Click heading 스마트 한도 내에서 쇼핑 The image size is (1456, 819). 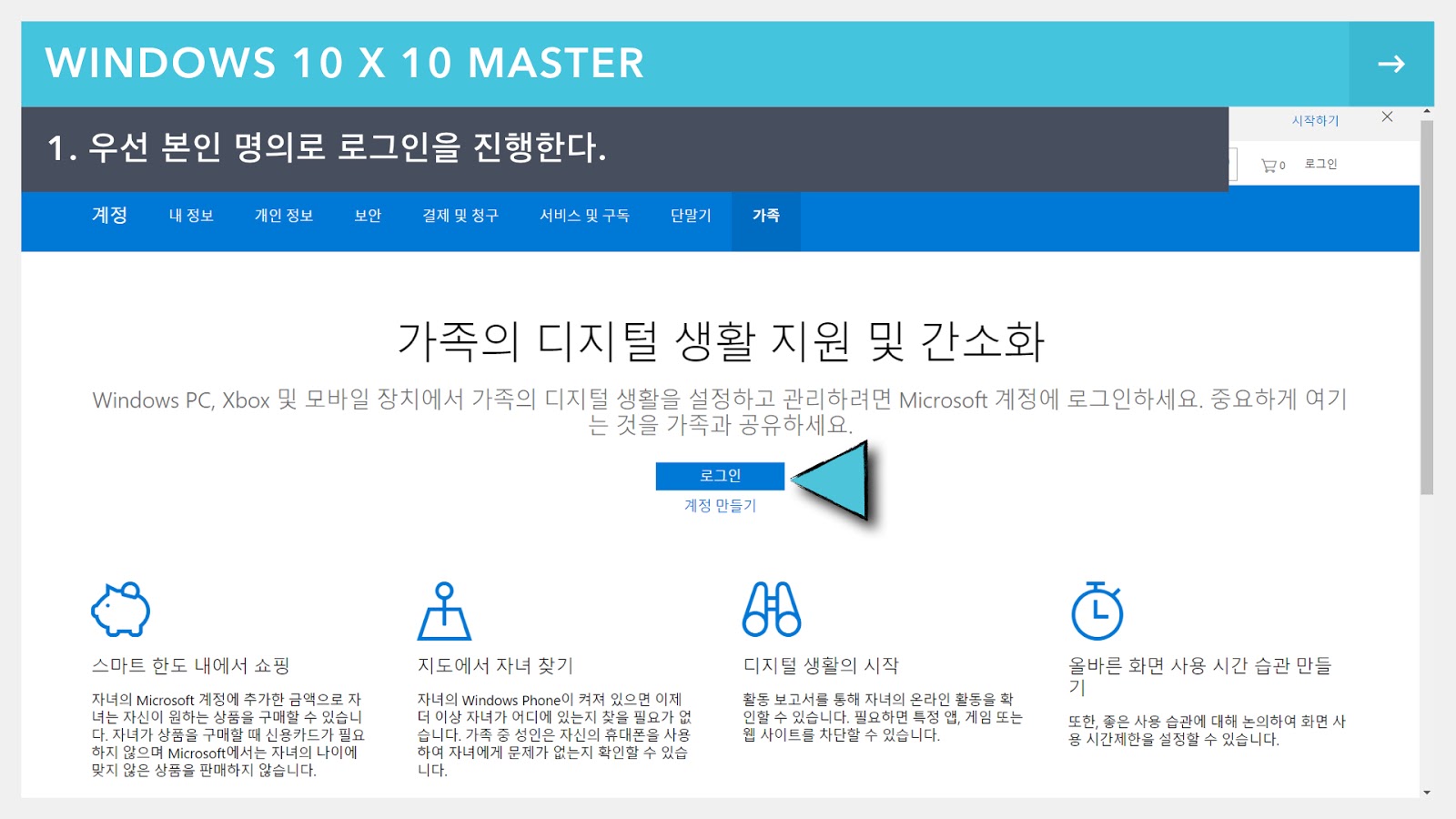(190, 666)
